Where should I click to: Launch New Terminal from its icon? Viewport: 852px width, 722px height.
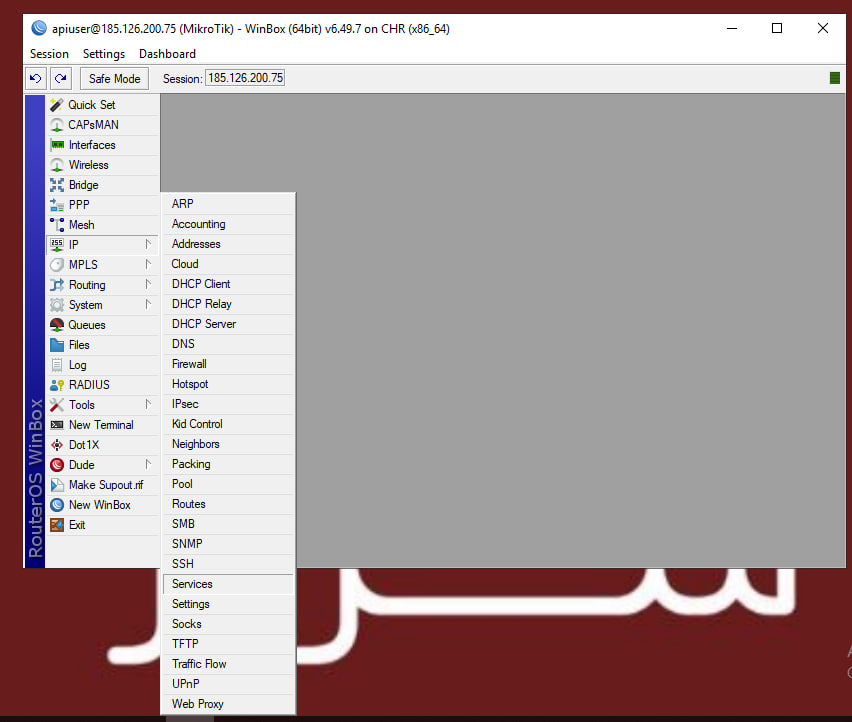[x=57, y=425]
